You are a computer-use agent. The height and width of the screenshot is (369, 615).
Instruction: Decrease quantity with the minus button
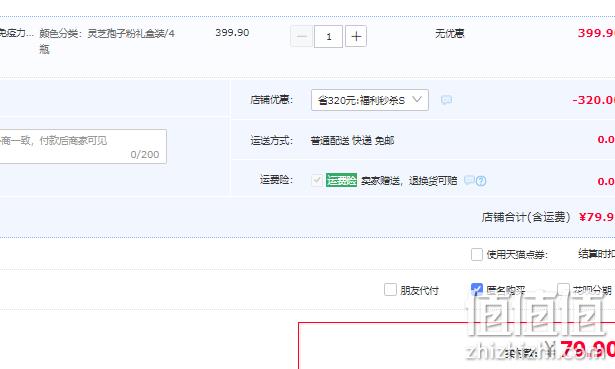[x=301, y=36]
